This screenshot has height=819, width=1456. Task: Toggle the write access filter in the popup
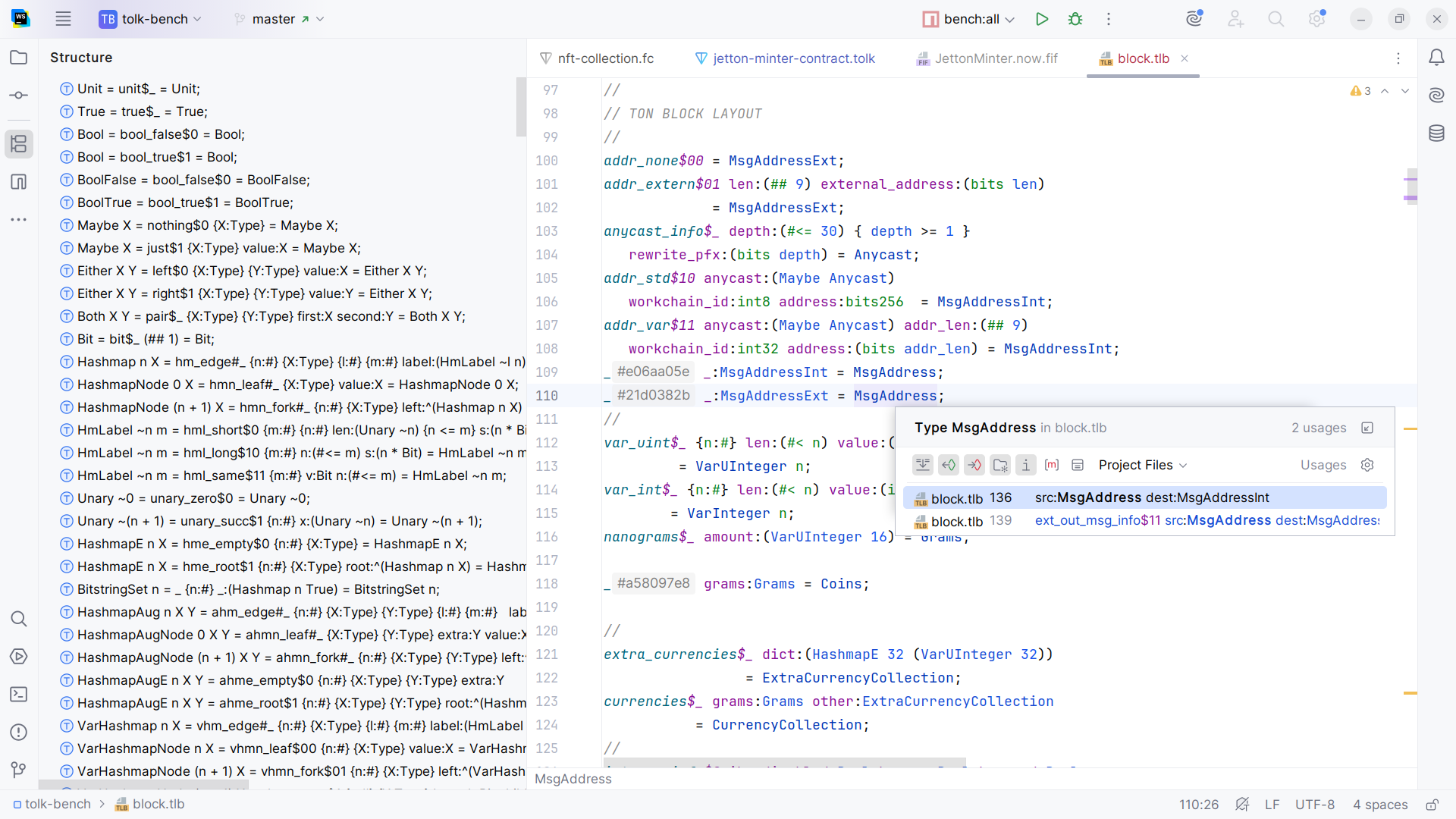pyautogui.click(x=974, y=465)
